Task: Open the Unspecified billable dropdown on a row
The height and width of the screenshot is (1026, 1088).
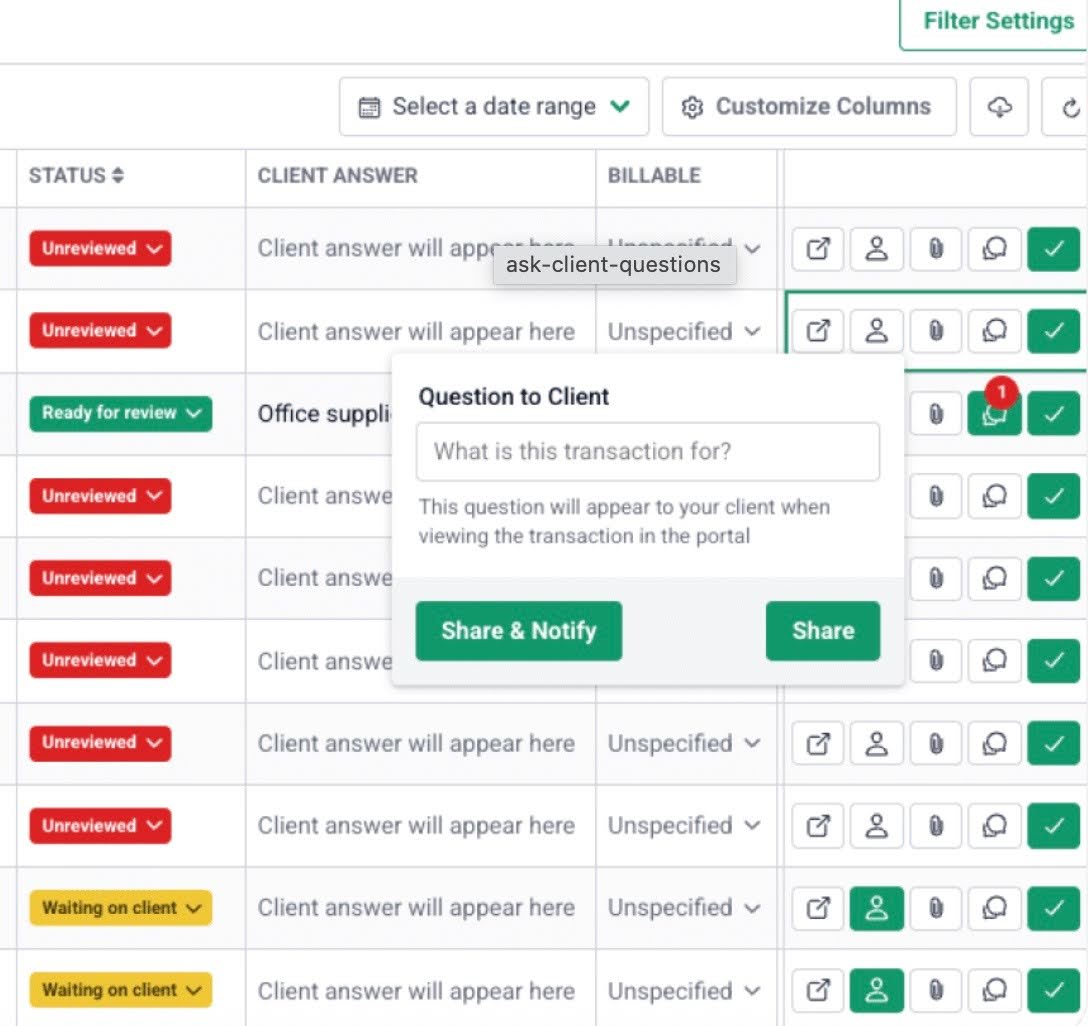Action: pos(684,743)
